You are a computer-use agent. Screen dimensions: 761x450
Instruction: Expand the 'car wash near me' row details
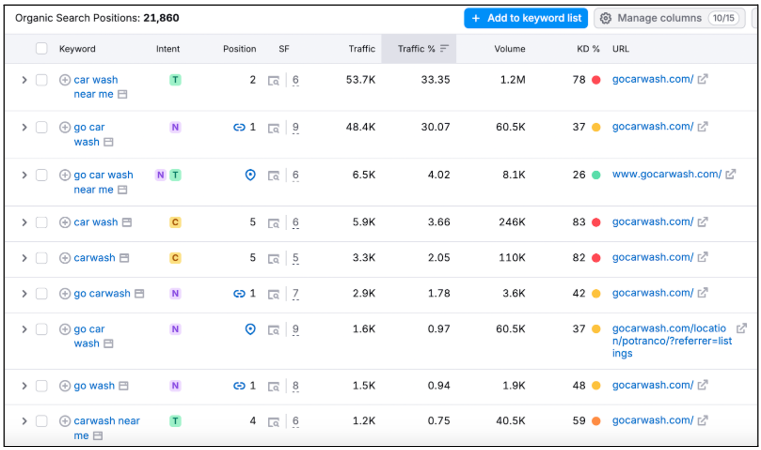click(24, 80)
